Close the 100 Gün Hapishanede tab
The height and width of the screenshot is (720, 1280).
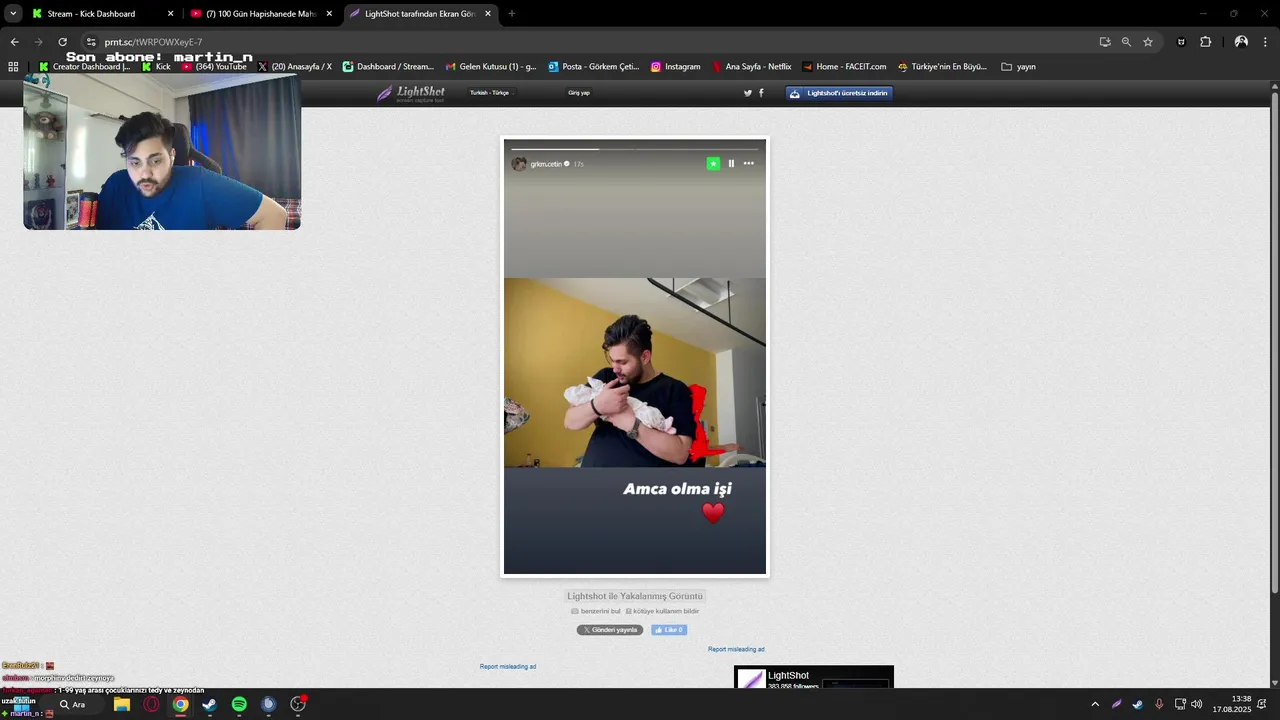329,14
